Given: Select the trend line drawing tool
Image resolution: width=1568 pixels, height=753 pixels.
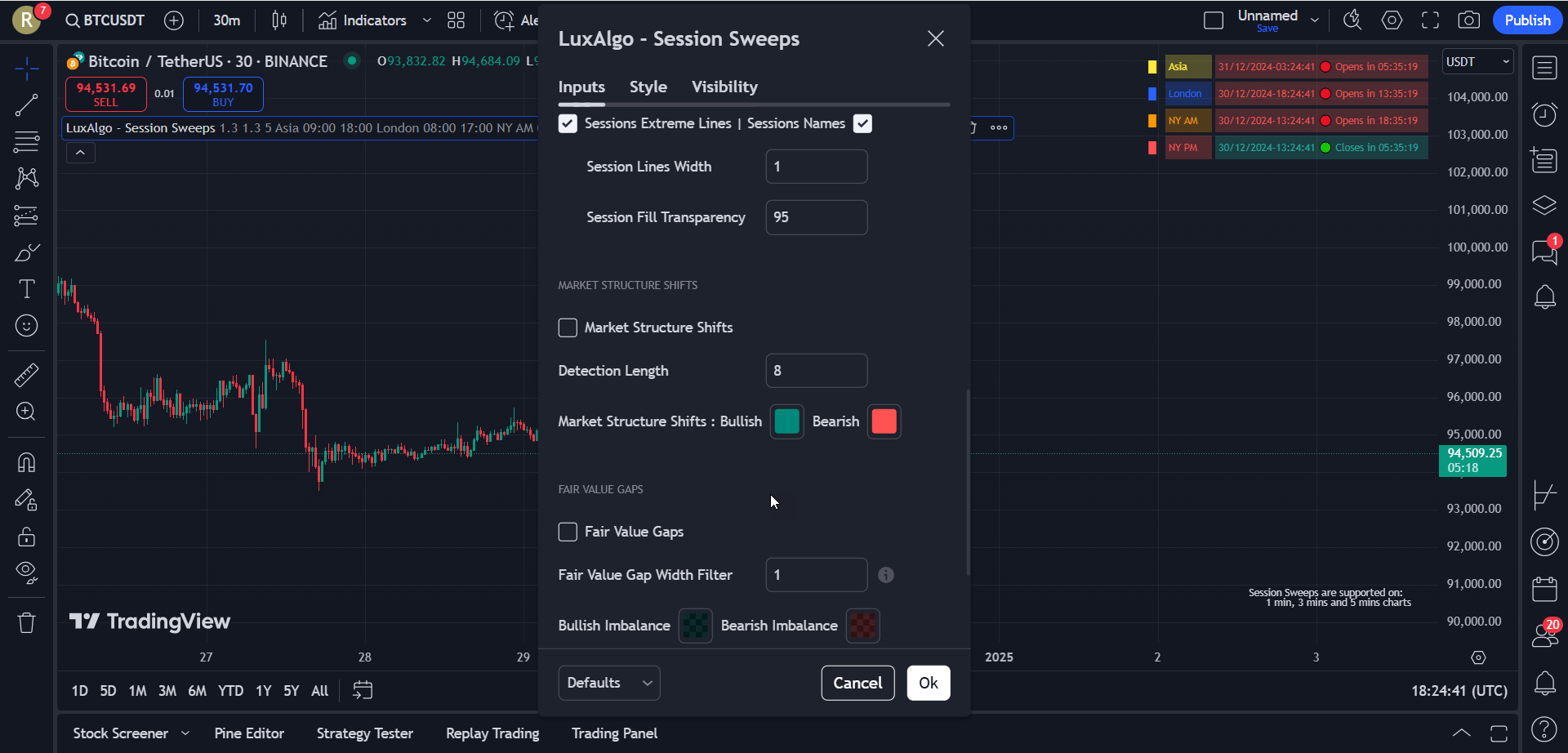Looking at the screenshot, I should pyautogui.click(x=26, y=105).
